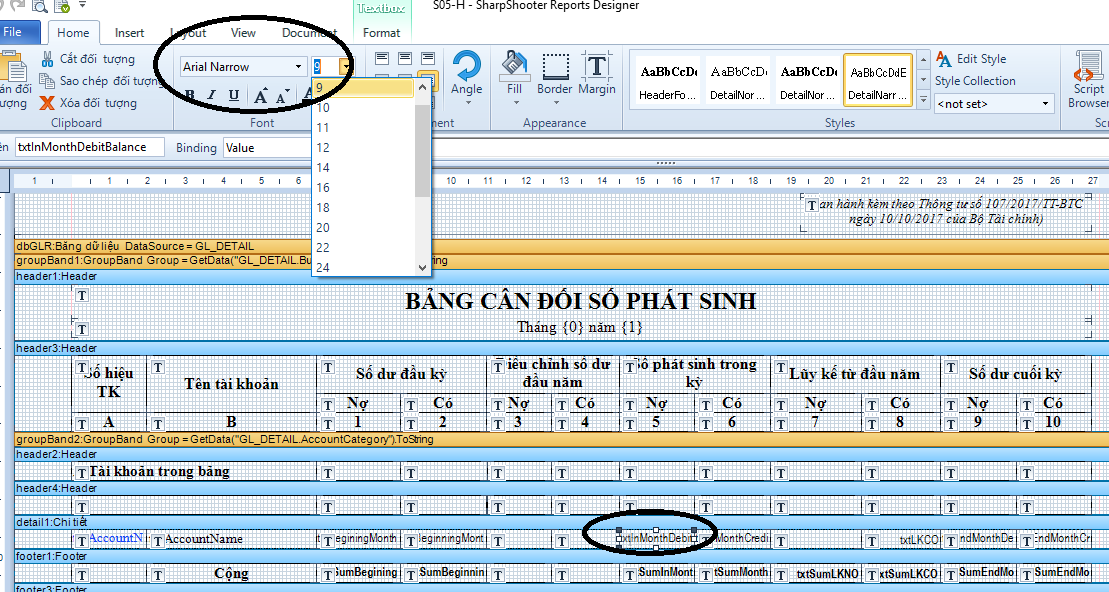The width and height of the screenshot is (1109, 592).
Task: Click the document check icon in quick access toolbar
Action: 62,6
